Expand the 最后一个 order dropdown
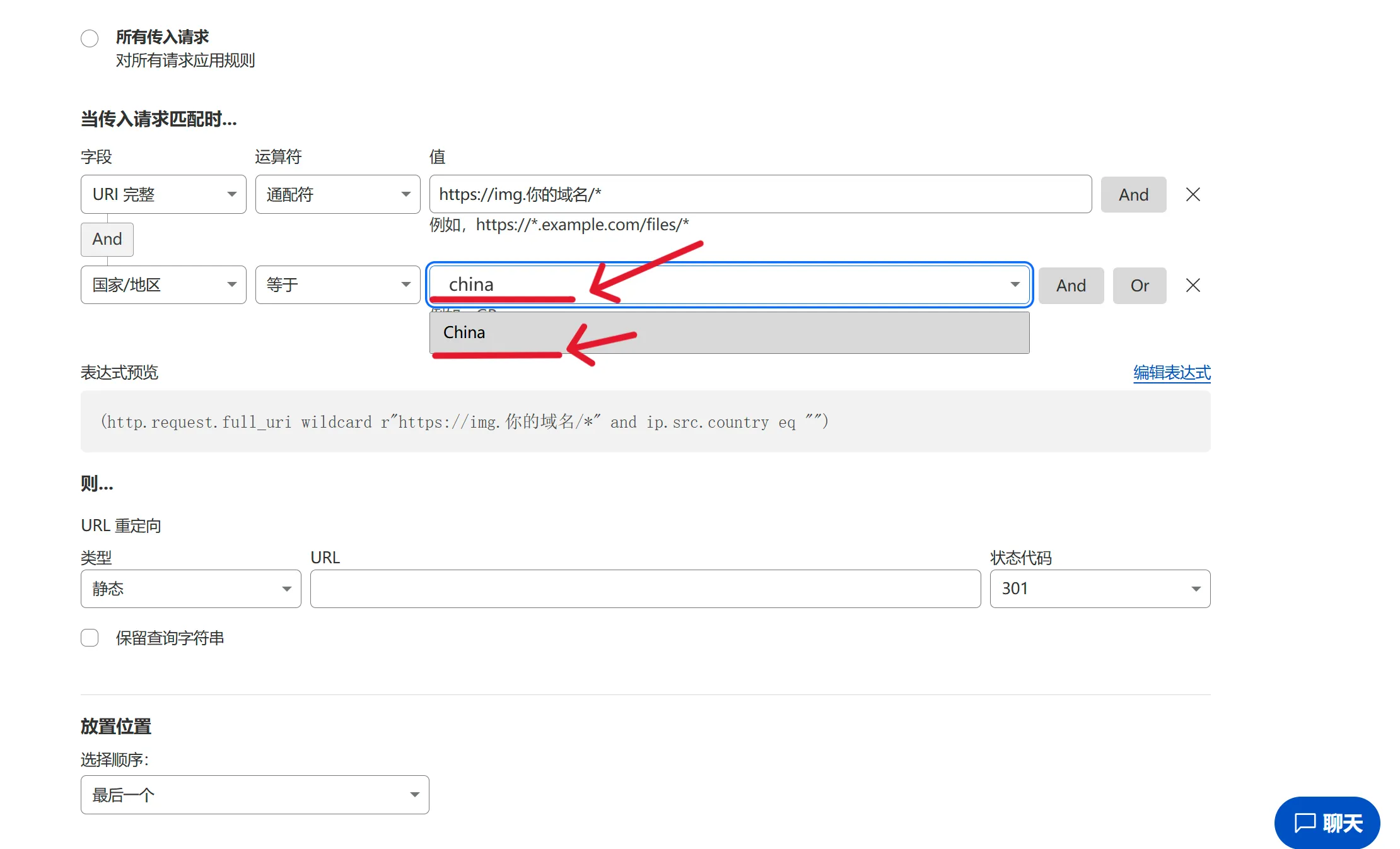The image size is (1400, 849). pyautogui.click(x=255, y=795)
